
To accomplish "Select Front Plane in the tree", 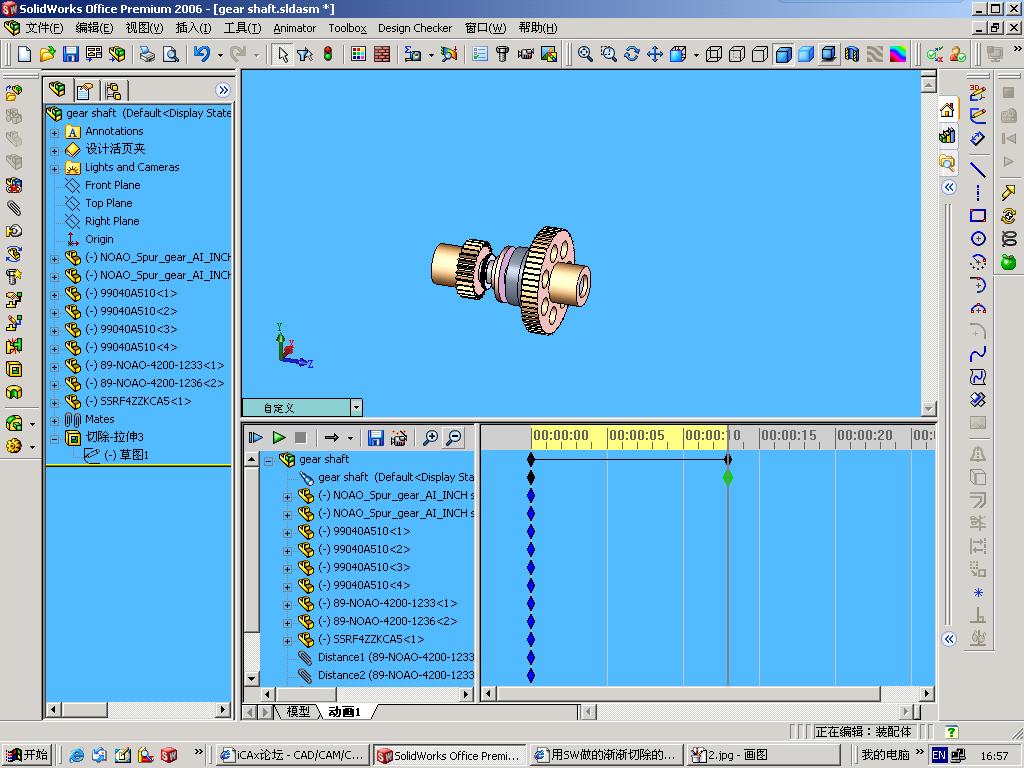I will (112, 185).
